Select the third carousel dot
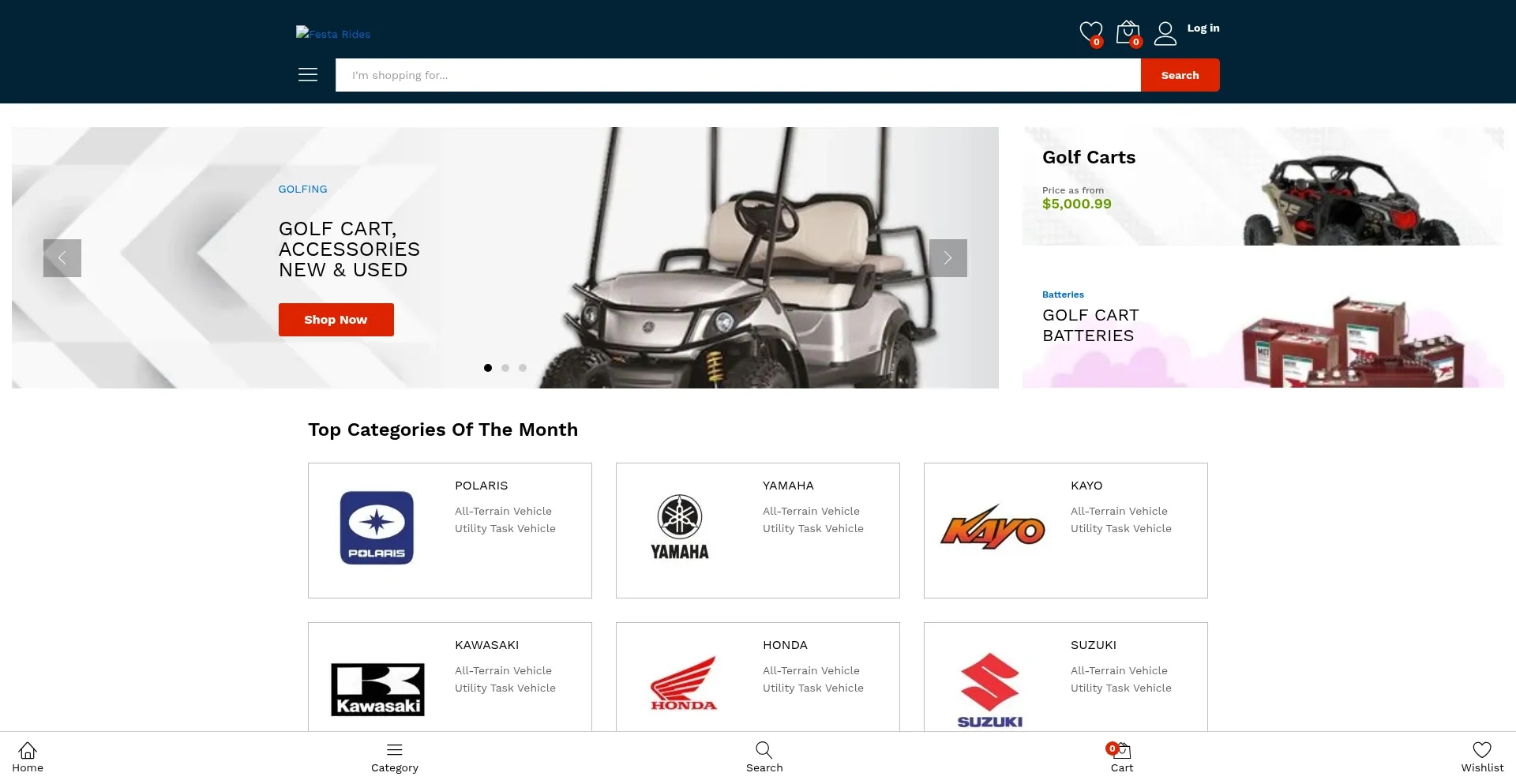This screenshot has width=1516, height=784. (x=523, y=368)
